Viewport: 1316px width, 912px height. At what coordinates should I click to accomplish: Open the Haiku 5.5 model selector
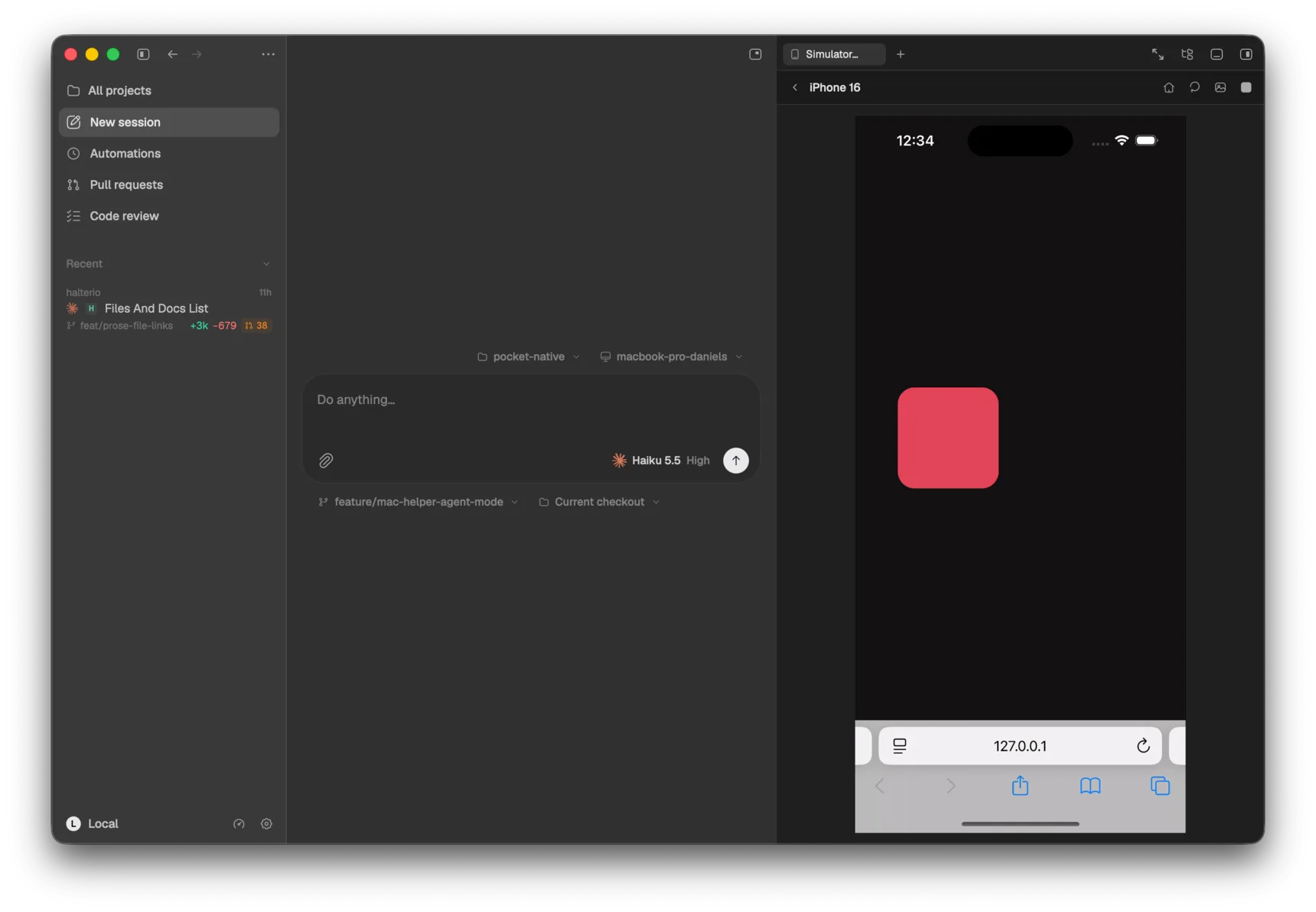pos(661,461)
